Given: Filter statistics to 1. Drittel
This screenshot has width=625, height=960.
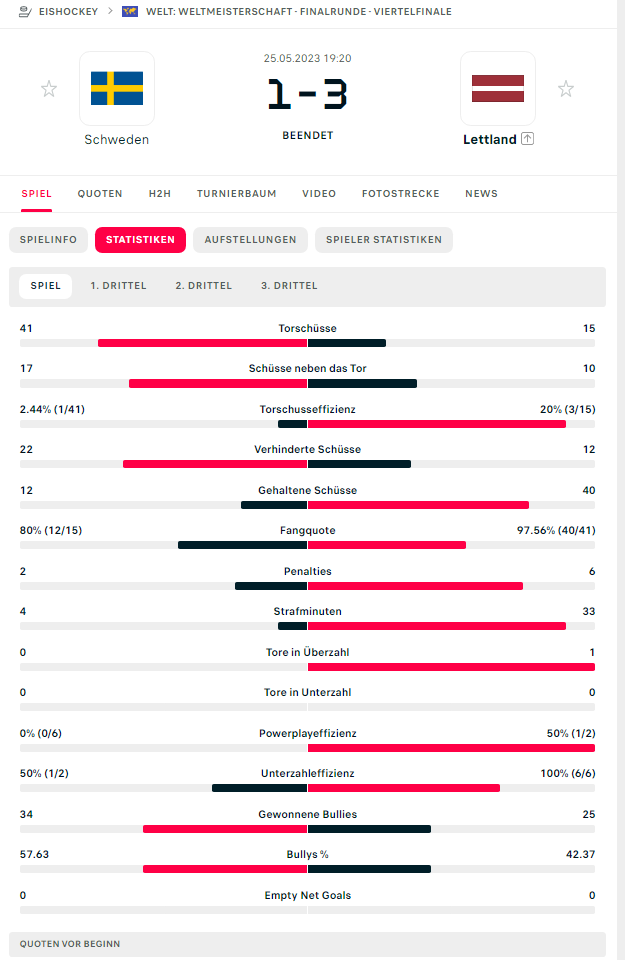Looking at the screenshot, I should [118, 286].
